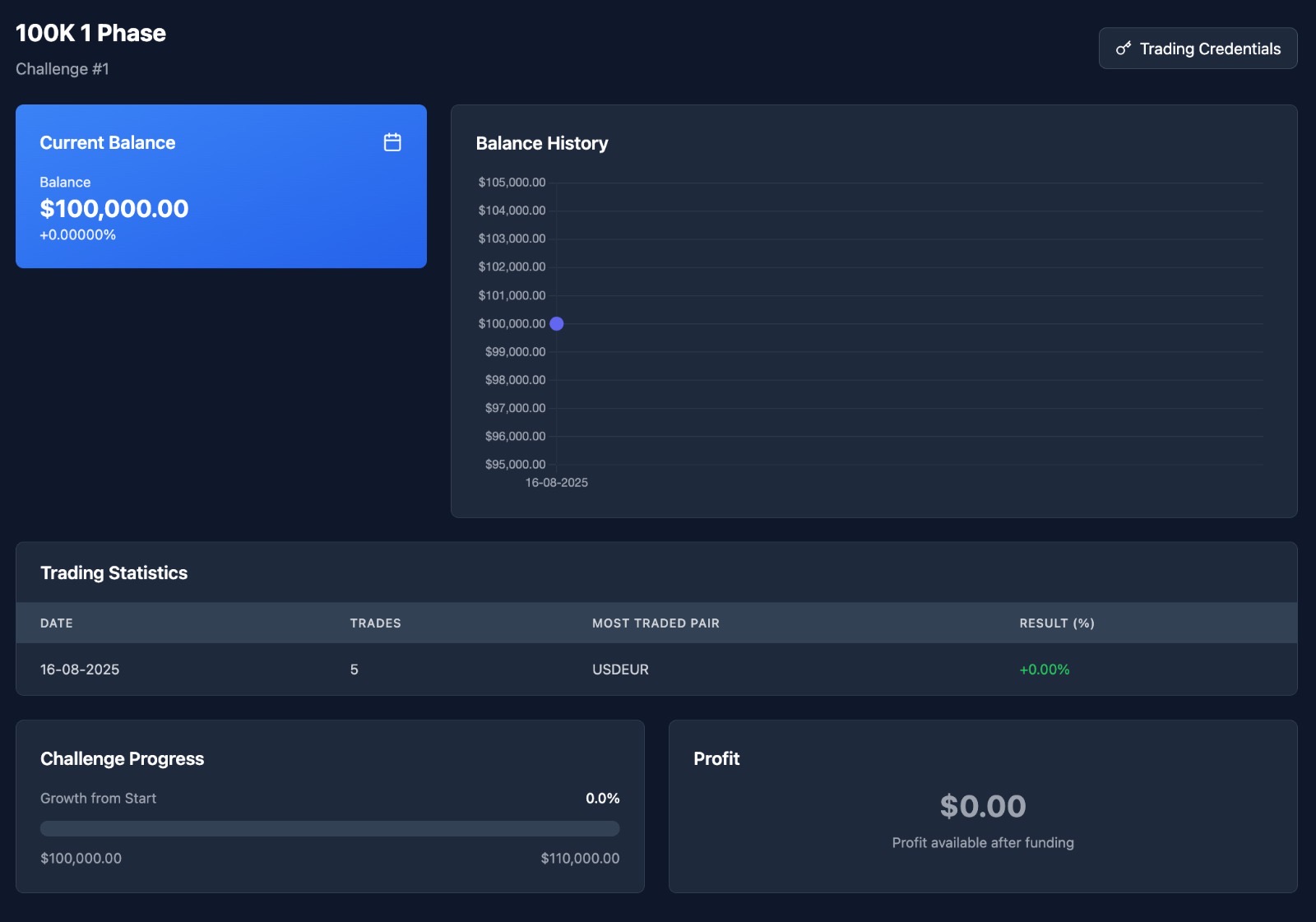This screenshot has width=1316, height=922.
Task: Click the Challenge Progress bar
Action: (329, 829)
